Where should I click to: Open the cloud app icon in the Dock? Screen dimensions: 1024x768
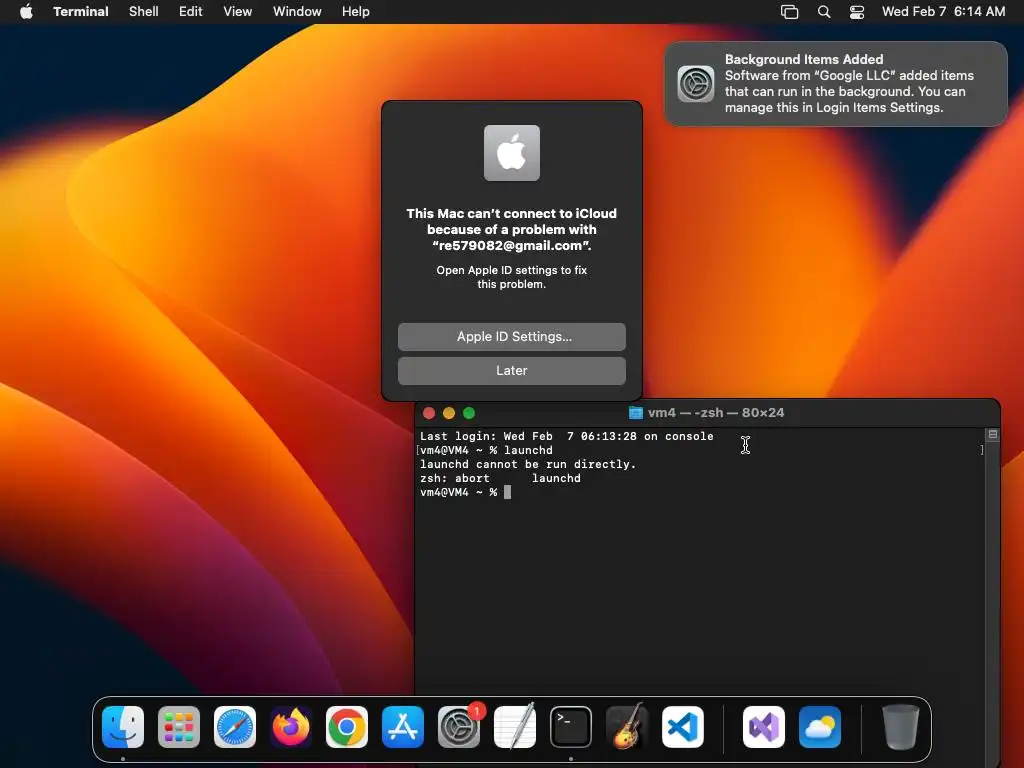pos(820,727)
